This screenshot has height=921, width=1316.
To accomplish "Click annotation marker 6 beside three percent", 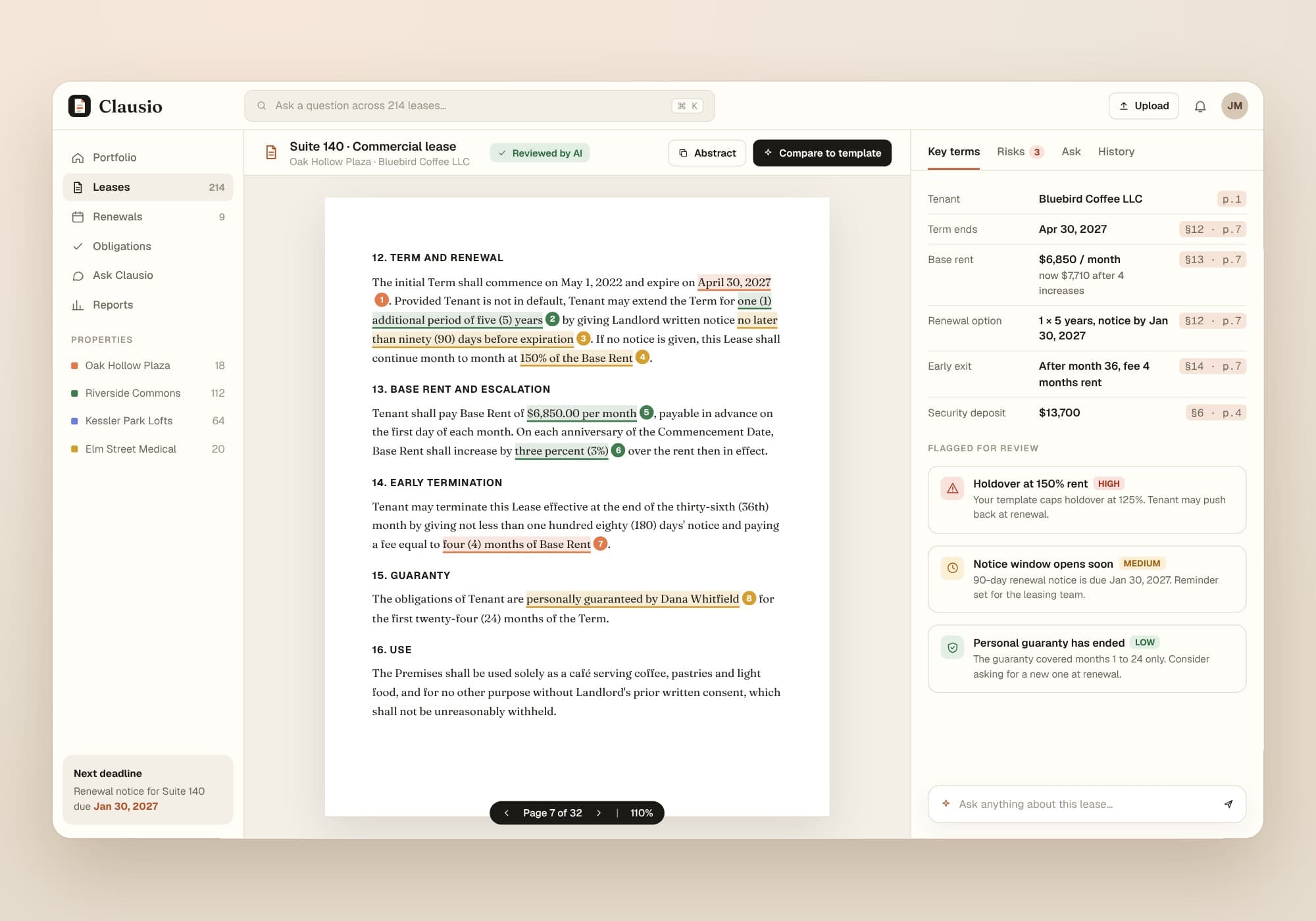I will pos(618,450).
